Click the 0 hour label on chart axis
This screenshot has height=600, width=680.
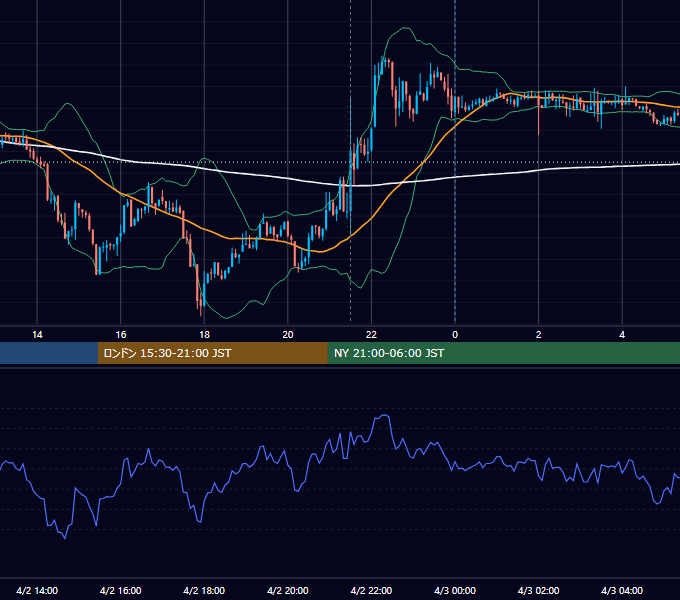[455, 335]
